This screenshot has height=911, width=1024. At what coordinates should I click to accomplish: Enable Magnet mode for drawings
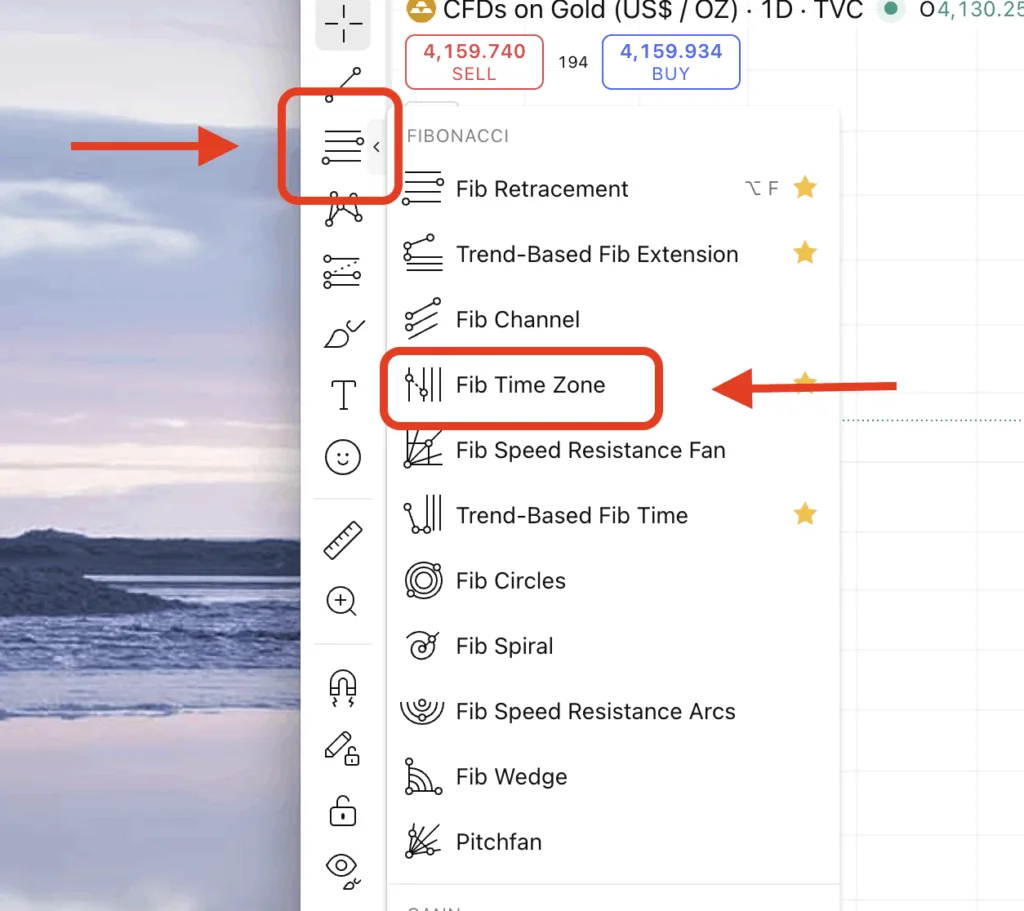click(x=343, y=687)
